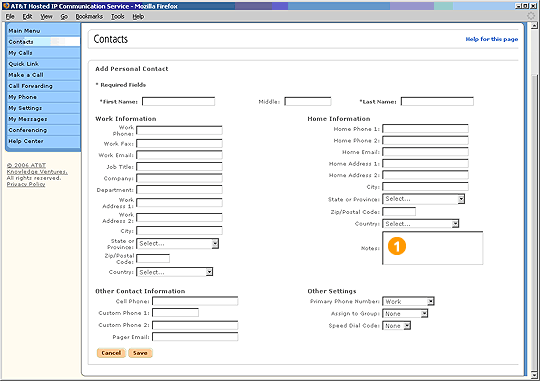Click into the Work Address 1 field
The width and height of the screenshot is (540, 381).
(x=179, y=203)
